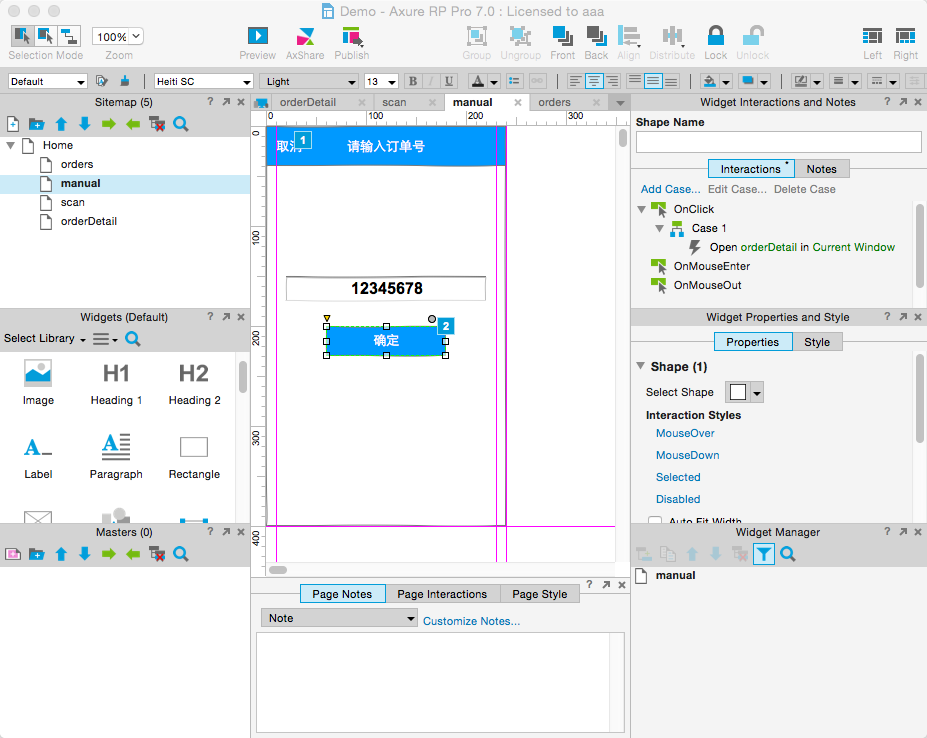Collapse the Home tree node
927x738 pixels.
coord(11,145)
